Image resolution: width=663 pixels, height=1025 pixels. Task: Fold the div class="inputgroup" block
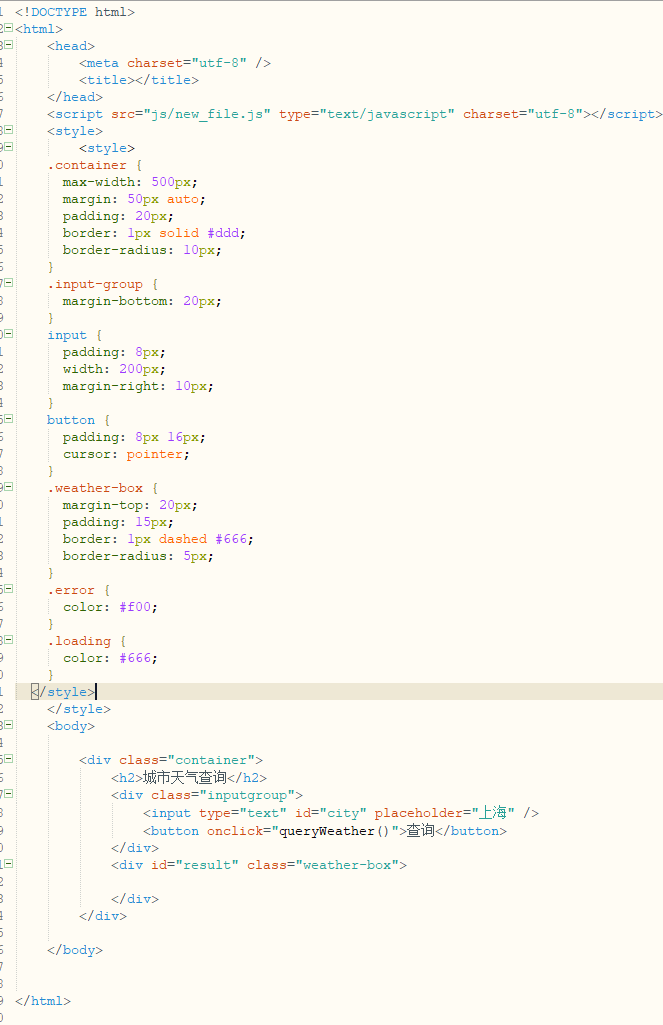(x=8, y=794)
